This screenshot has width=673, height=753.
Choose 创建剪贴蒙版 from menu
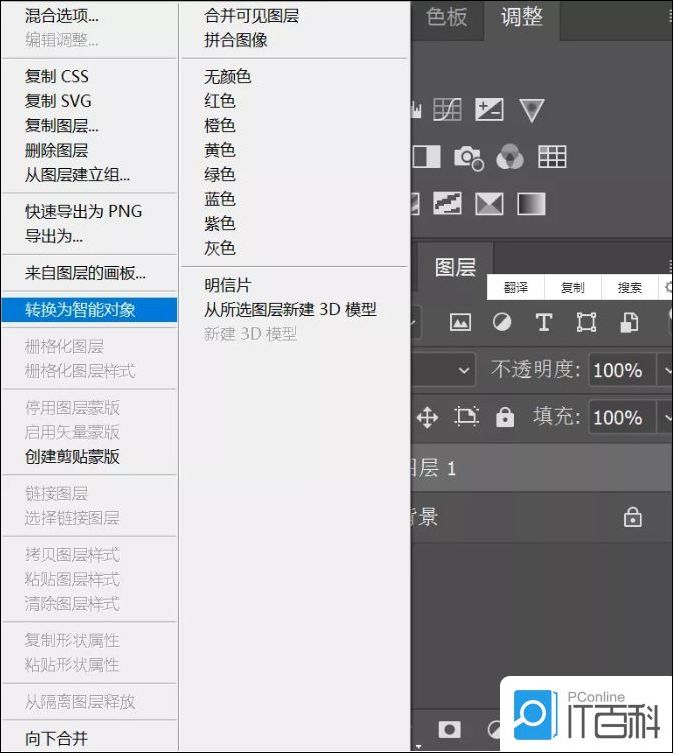coord(72,457)
